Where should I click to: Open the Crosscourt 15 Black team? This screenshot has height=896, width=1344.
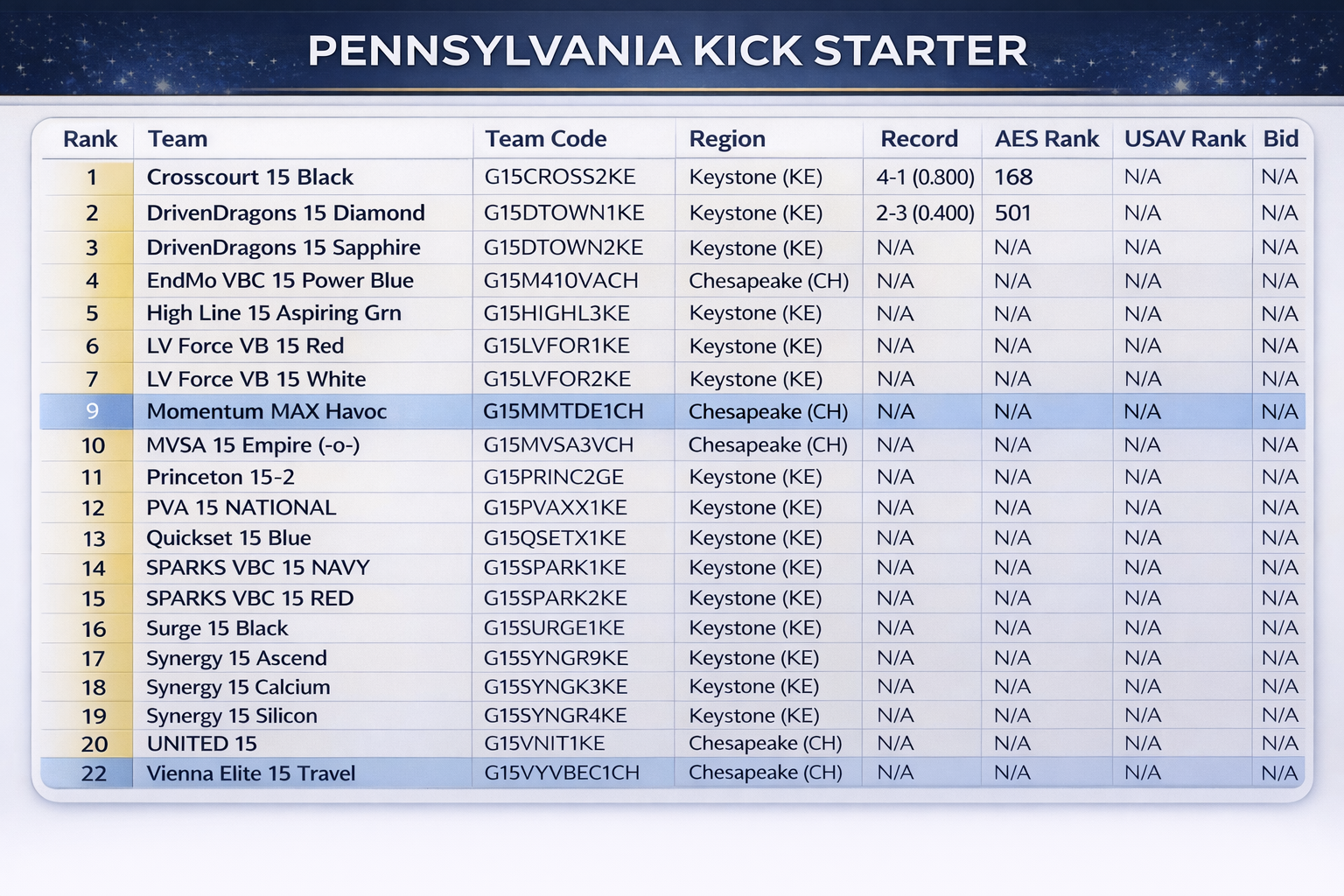[250, 178]
